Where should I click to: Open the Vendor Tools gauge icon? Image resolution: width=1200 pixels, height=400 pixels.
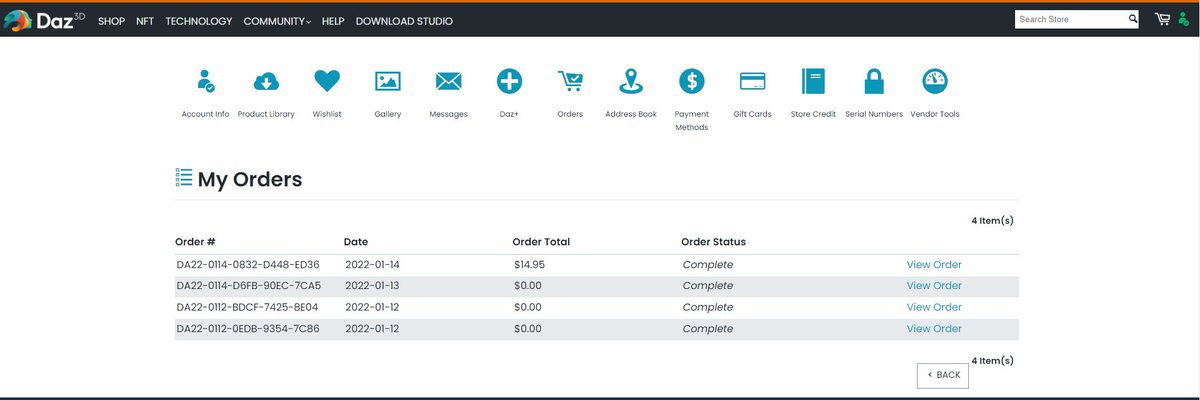click(x=935, y=81)
